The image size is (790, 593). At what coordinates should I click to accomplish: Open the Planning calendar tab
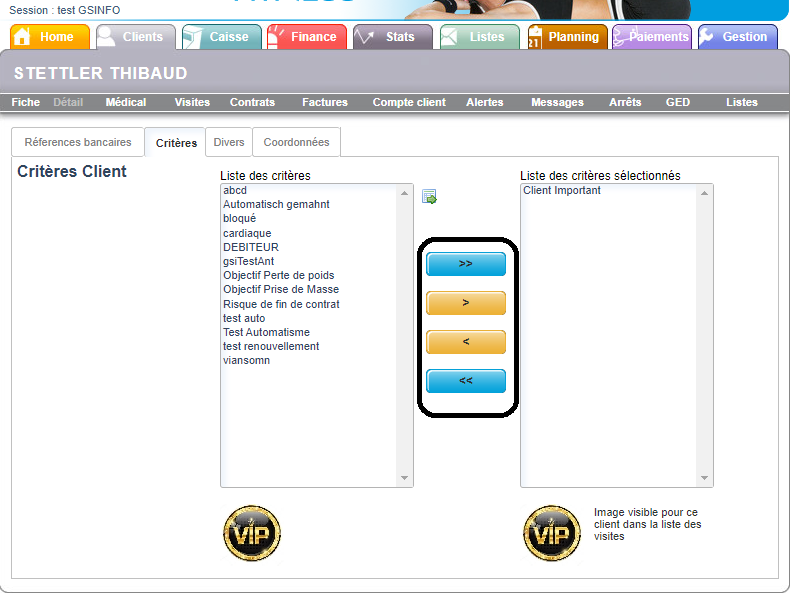(x=567, y=37)
